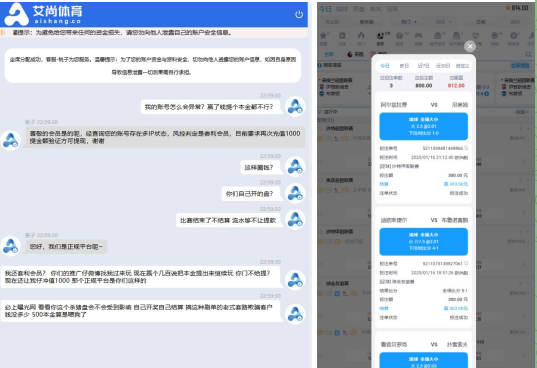Open the 时间 filter dropdown
This screenshot has width=537, height=368.
(444, 22)
